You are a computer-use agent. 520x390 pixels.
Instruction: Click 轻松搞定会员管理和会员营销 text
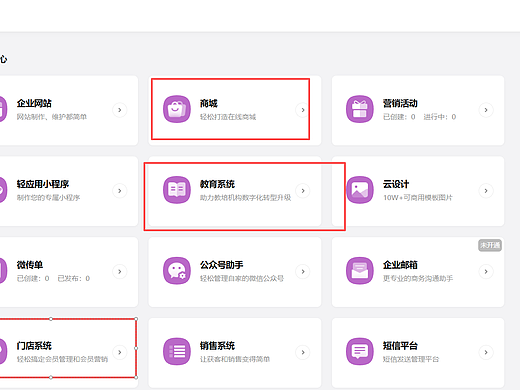point(62,359)
